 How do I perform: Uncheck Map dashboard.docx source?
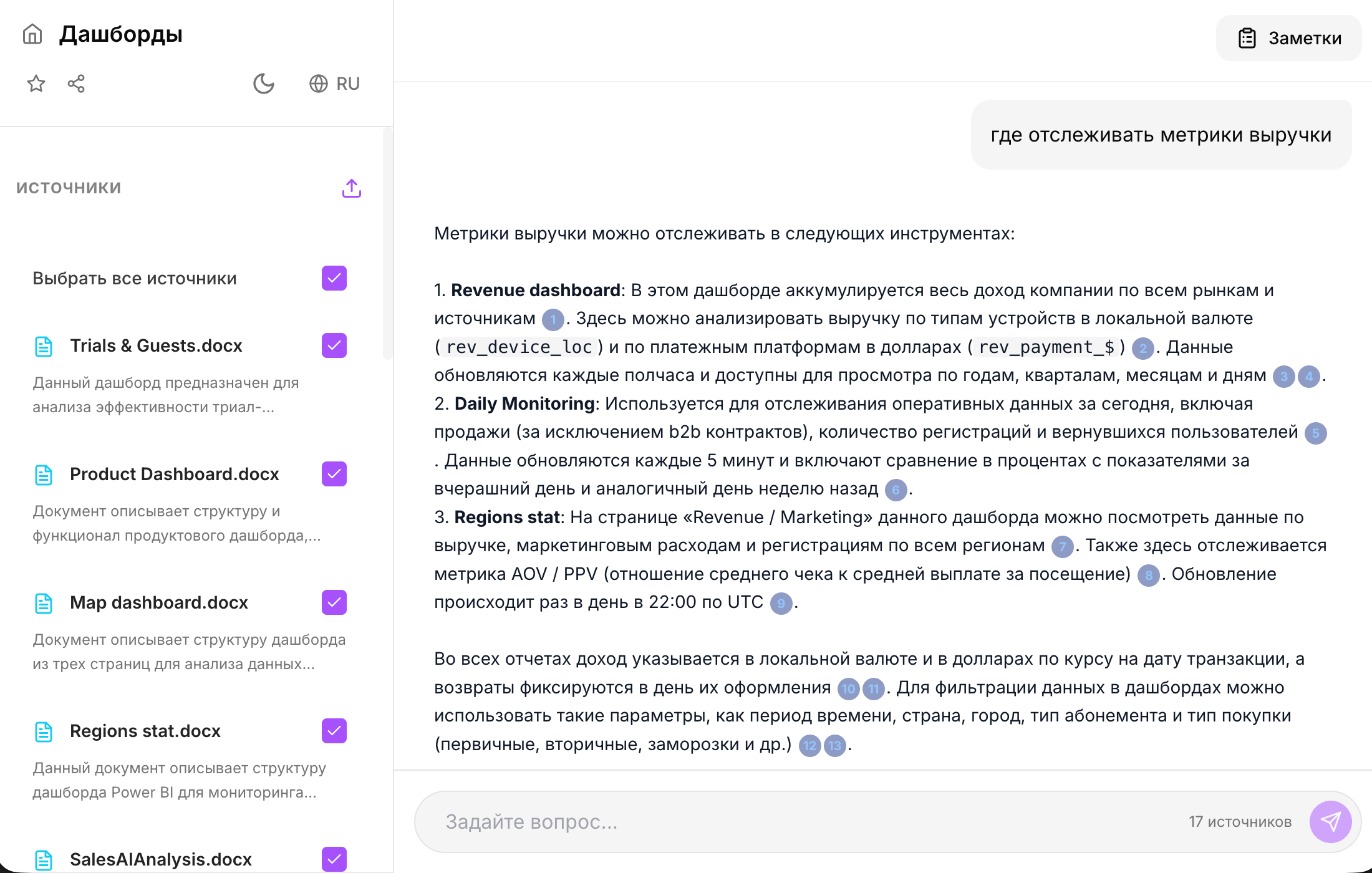(334, 602)
